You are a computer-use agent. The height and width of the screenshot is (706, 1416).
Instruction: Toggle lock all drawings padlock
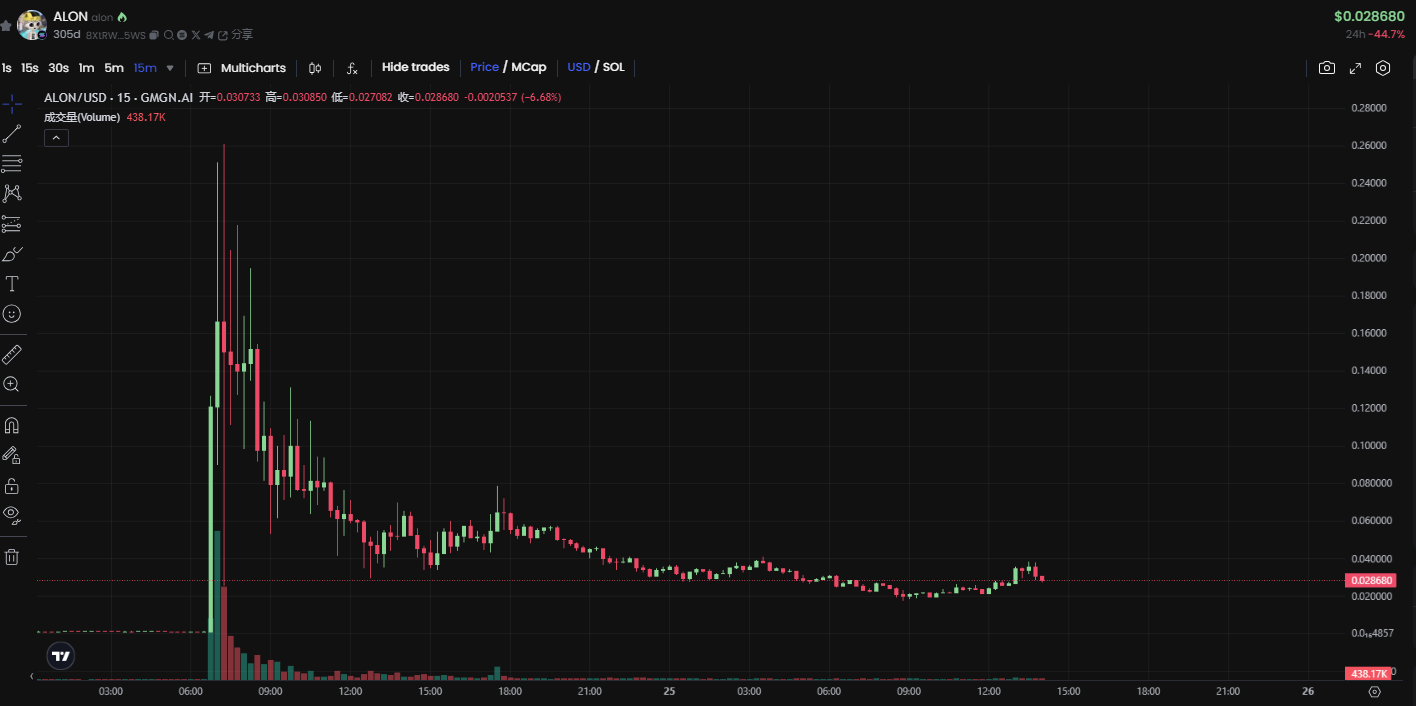pos(12,486)
